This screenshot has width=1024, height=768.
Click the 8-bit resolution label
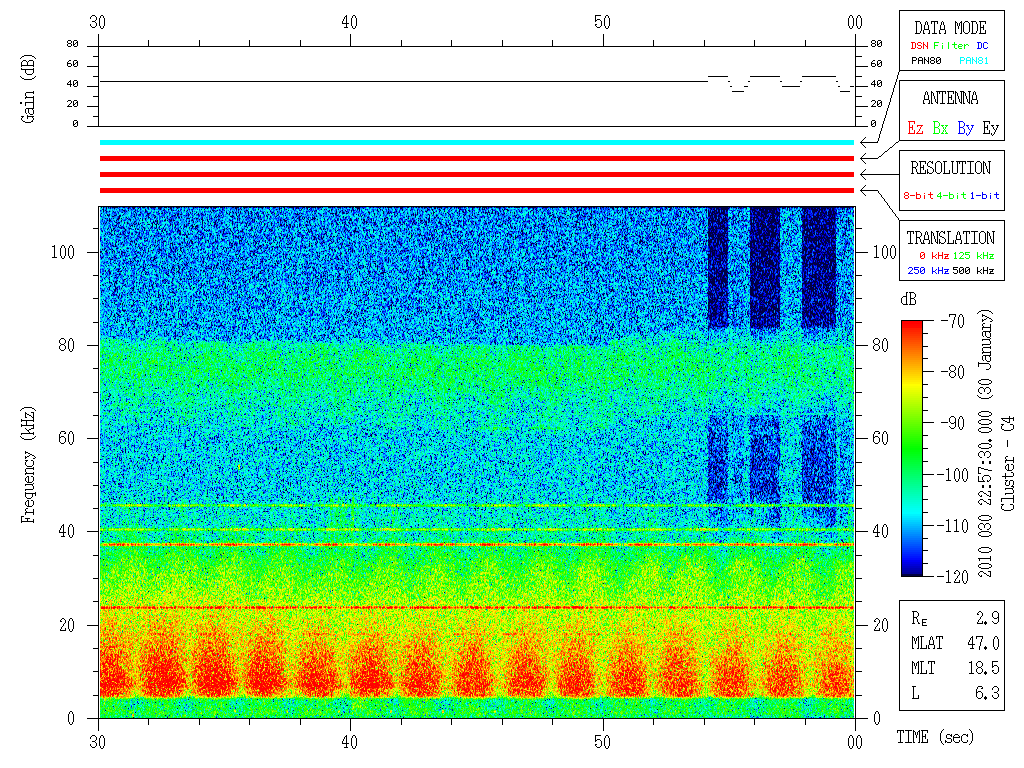click(918, 195)
